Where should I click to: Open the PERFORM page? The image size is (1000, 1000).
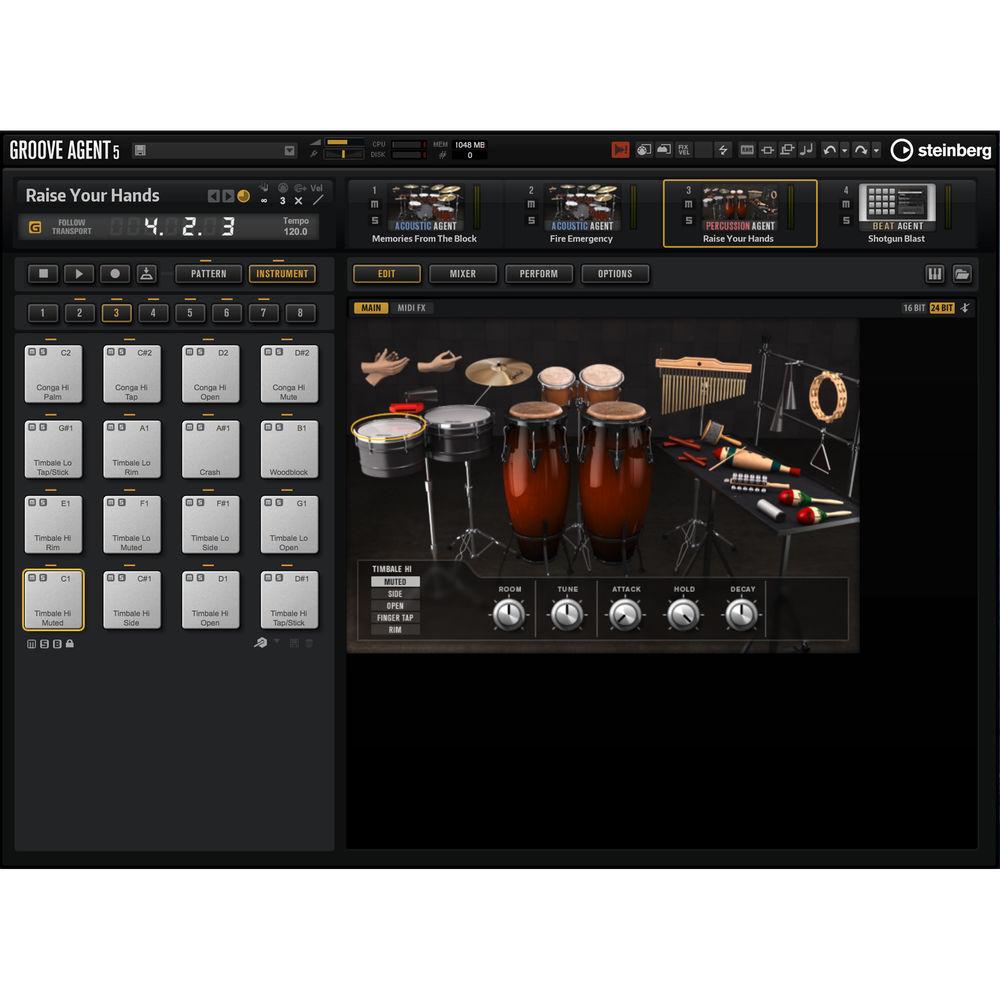(x=539, y=274)
